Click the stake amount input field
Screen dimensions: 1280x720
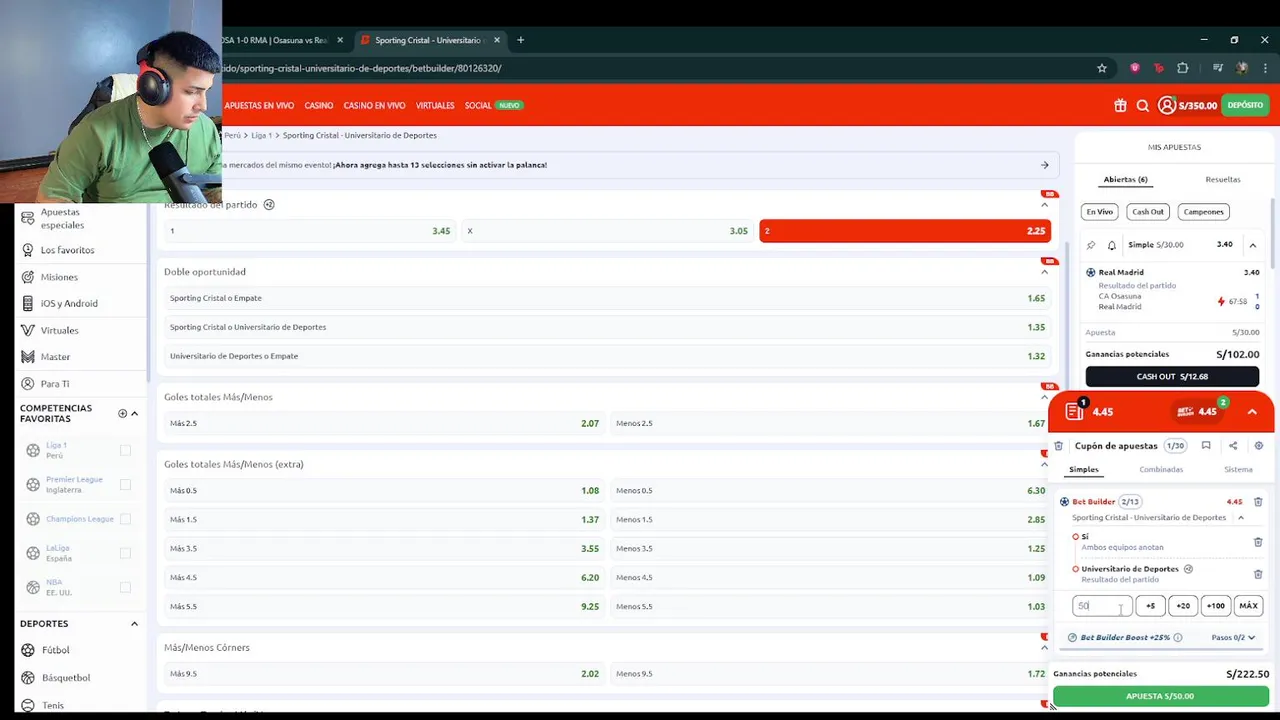tap(1102, 606)
